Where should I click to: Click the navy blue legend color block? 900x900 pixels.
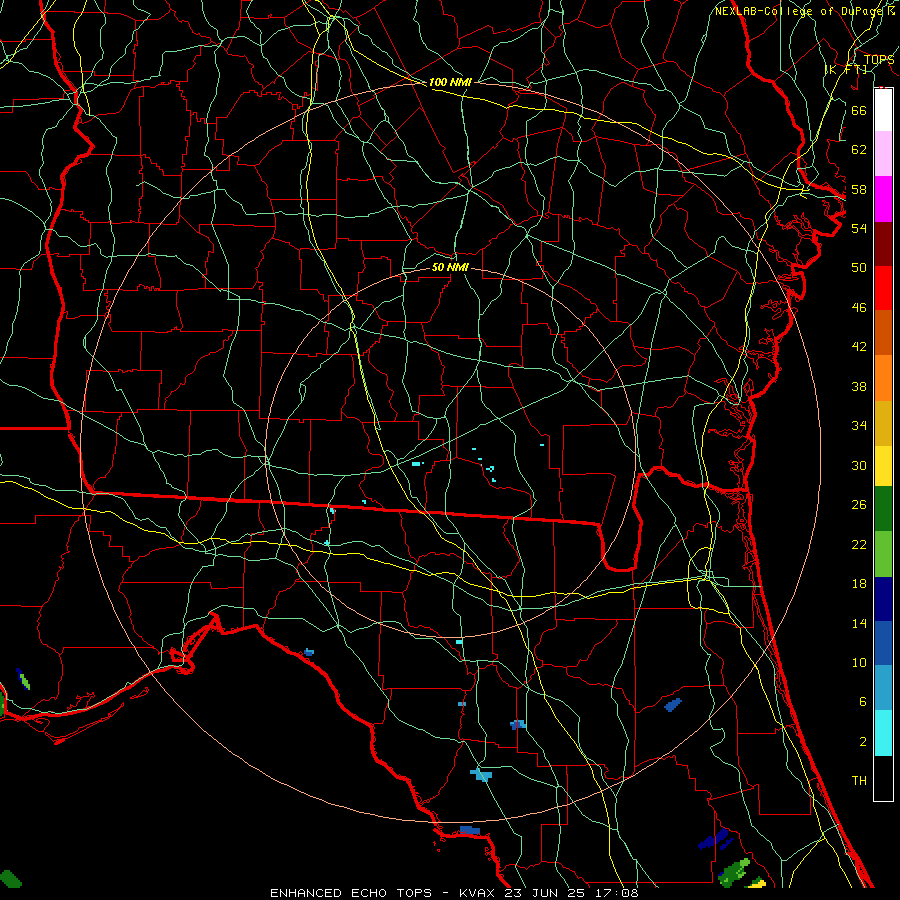point(883,599)
